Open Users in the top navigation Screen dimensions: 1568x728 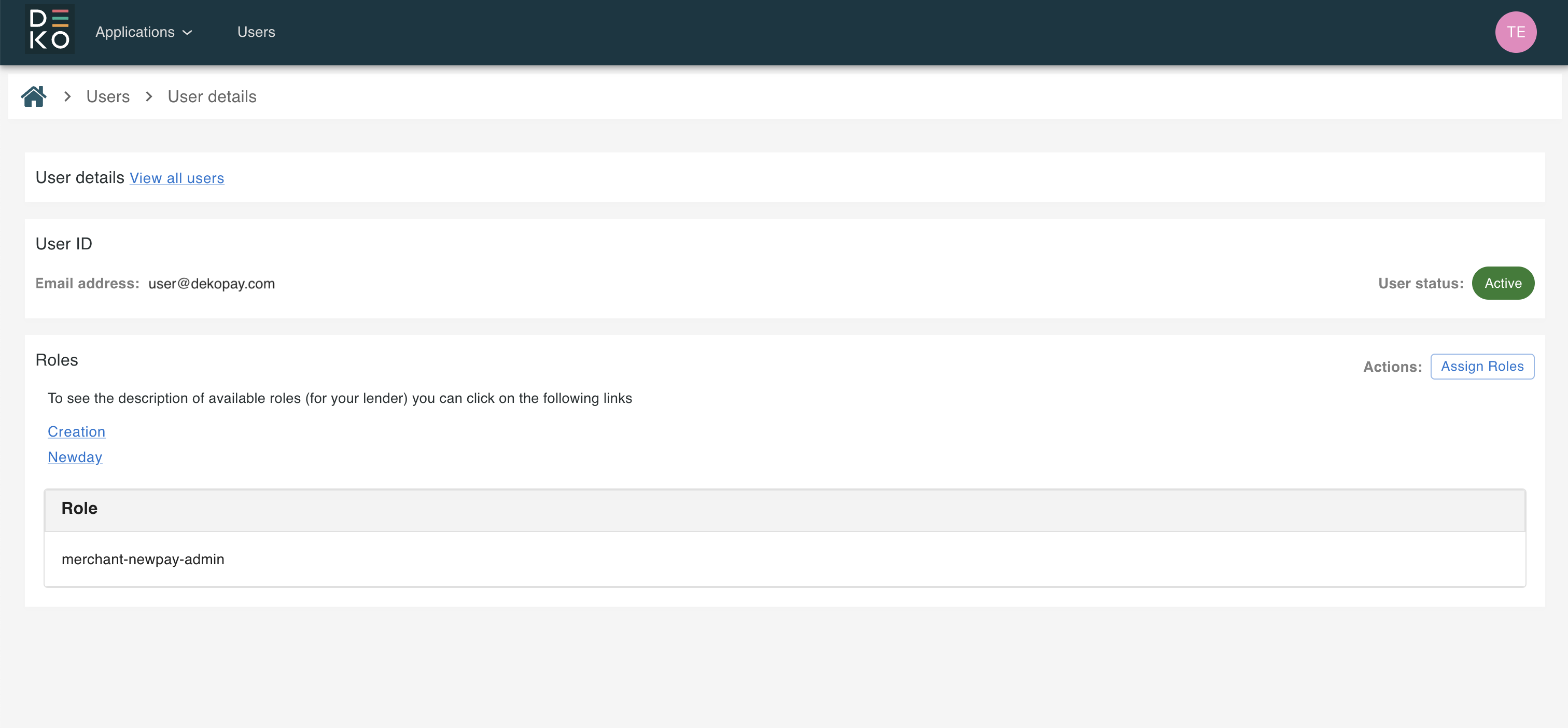[x=256, y=32]
